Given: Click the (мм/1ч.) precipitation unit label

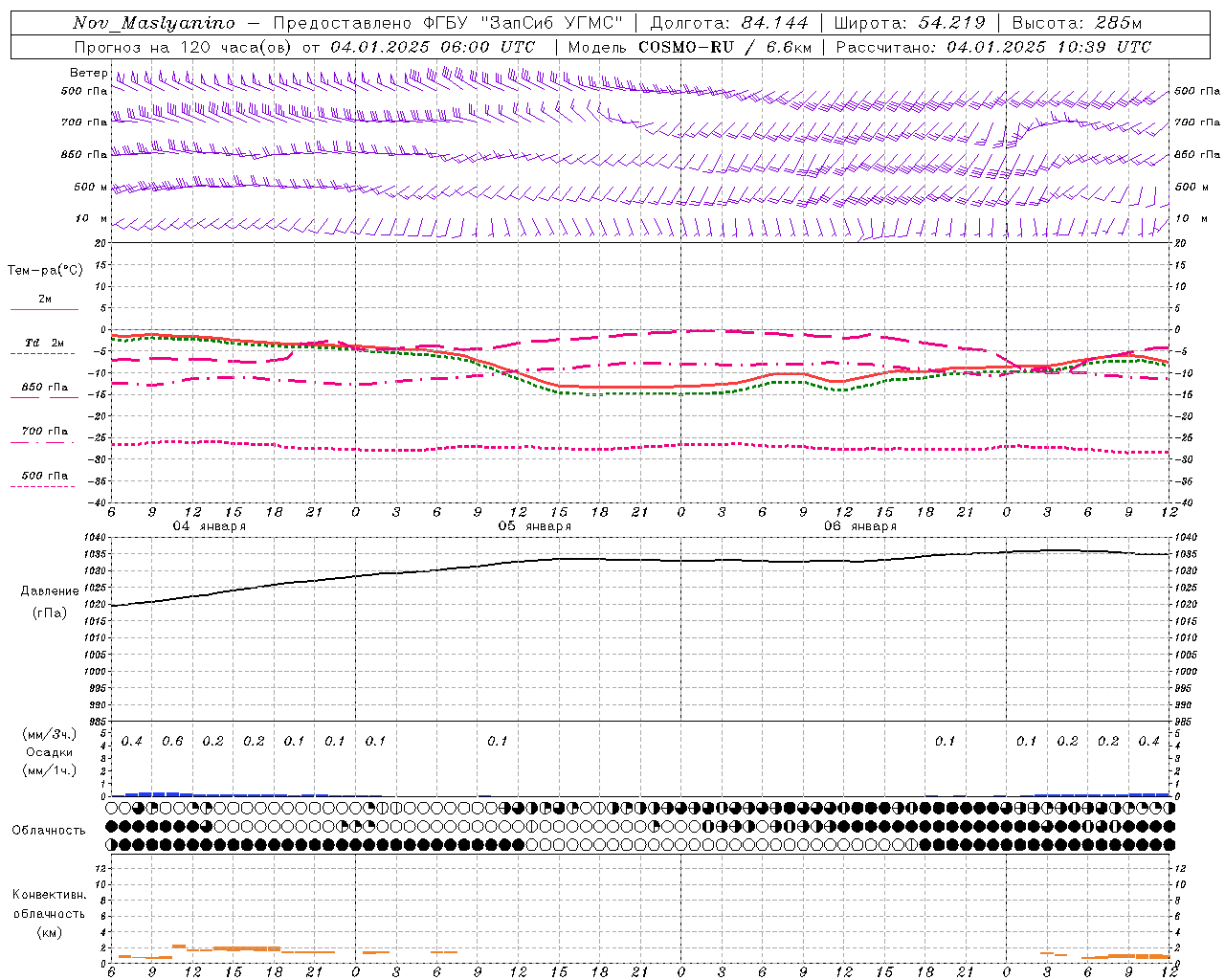Looking at the screenshot, I should tap(50, 770).
